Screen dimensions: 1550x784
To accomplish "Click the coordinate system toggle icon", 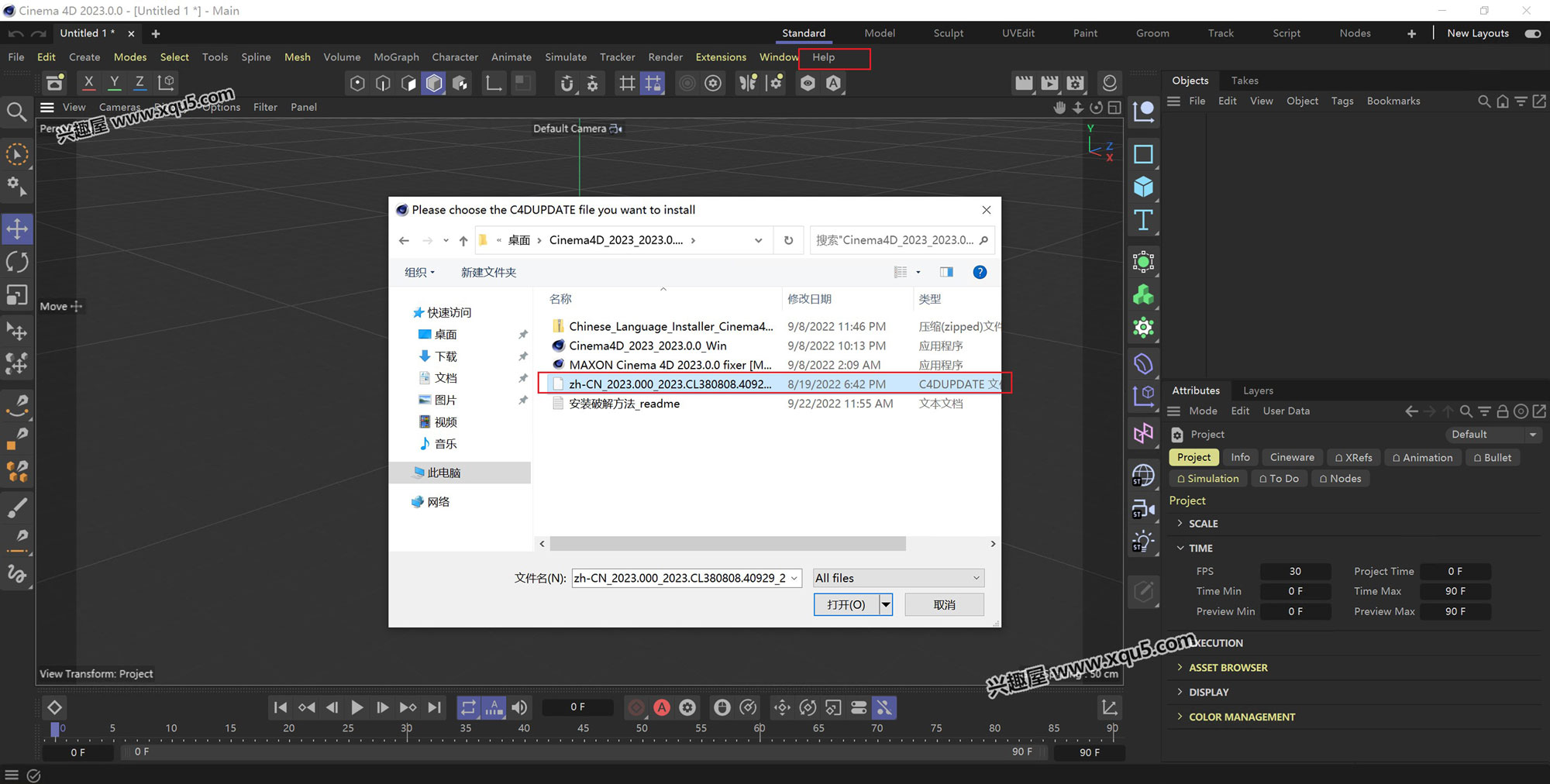I will (166, 82).
